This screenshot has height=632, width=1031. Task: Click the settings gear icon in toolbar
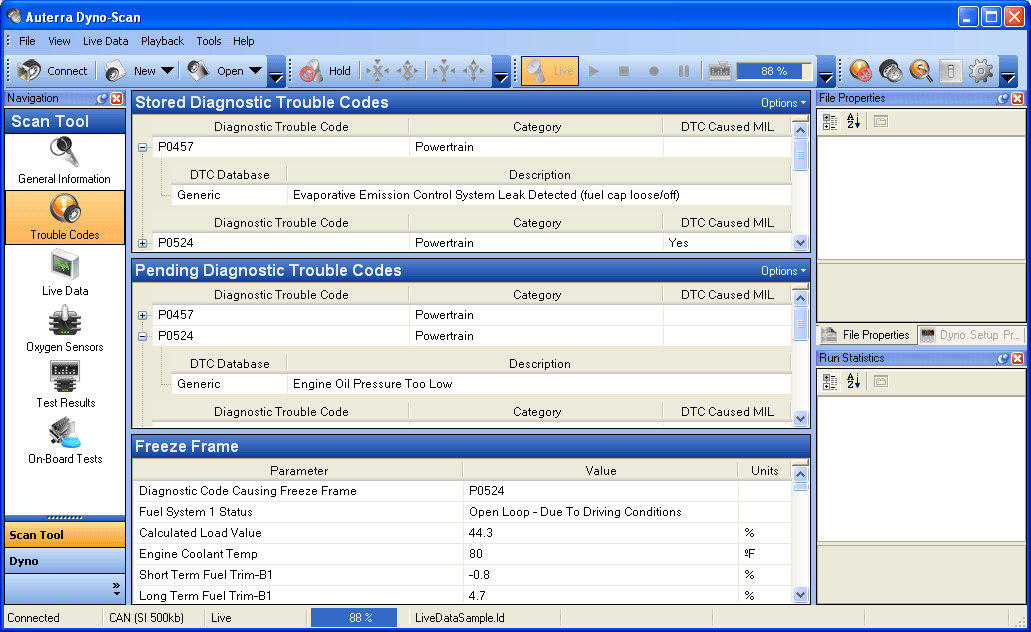[x=981, y=71]
